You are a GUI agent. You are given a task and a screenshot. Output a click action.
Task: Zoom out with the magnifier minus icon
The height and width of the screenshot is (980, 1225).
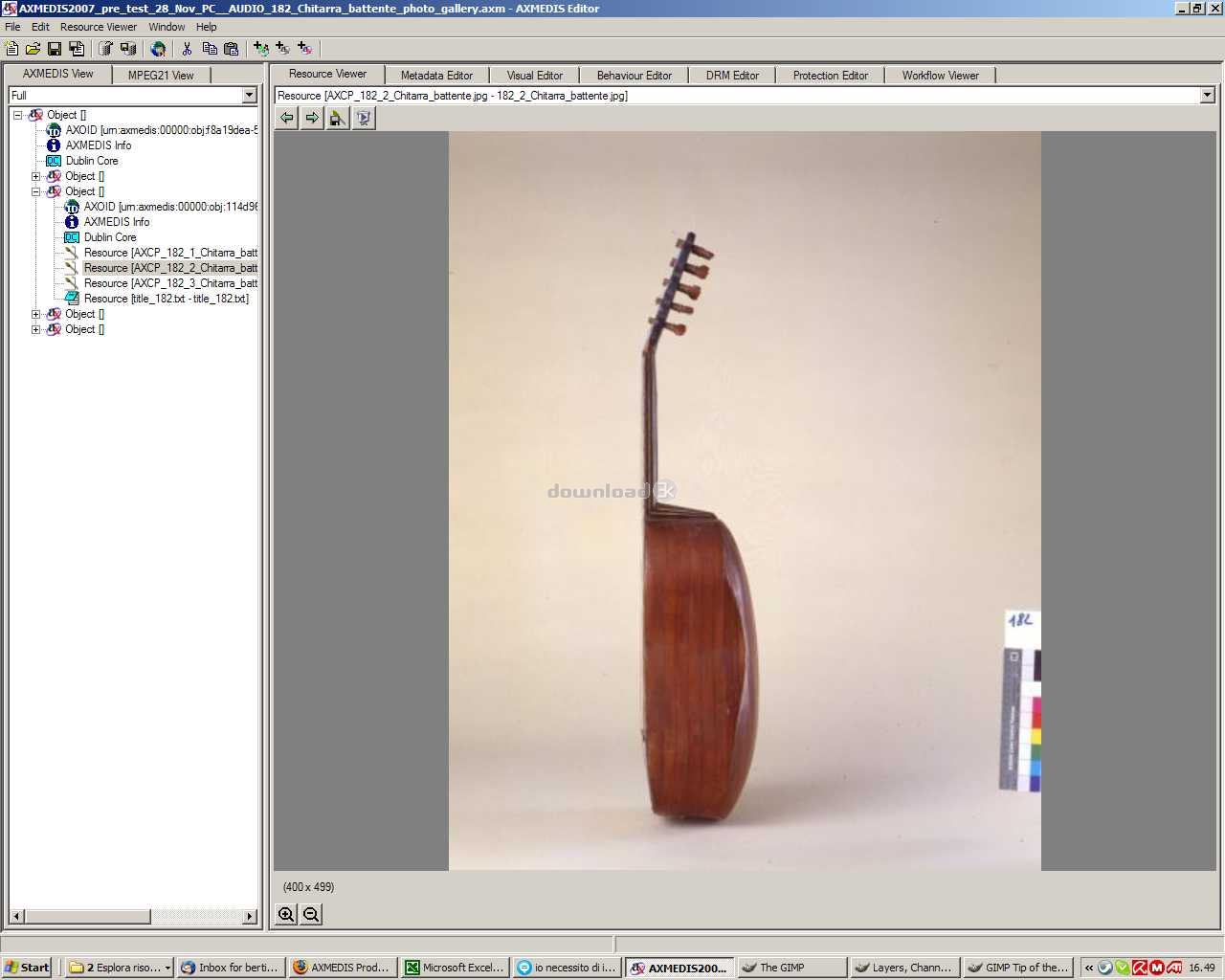[311, 914]
